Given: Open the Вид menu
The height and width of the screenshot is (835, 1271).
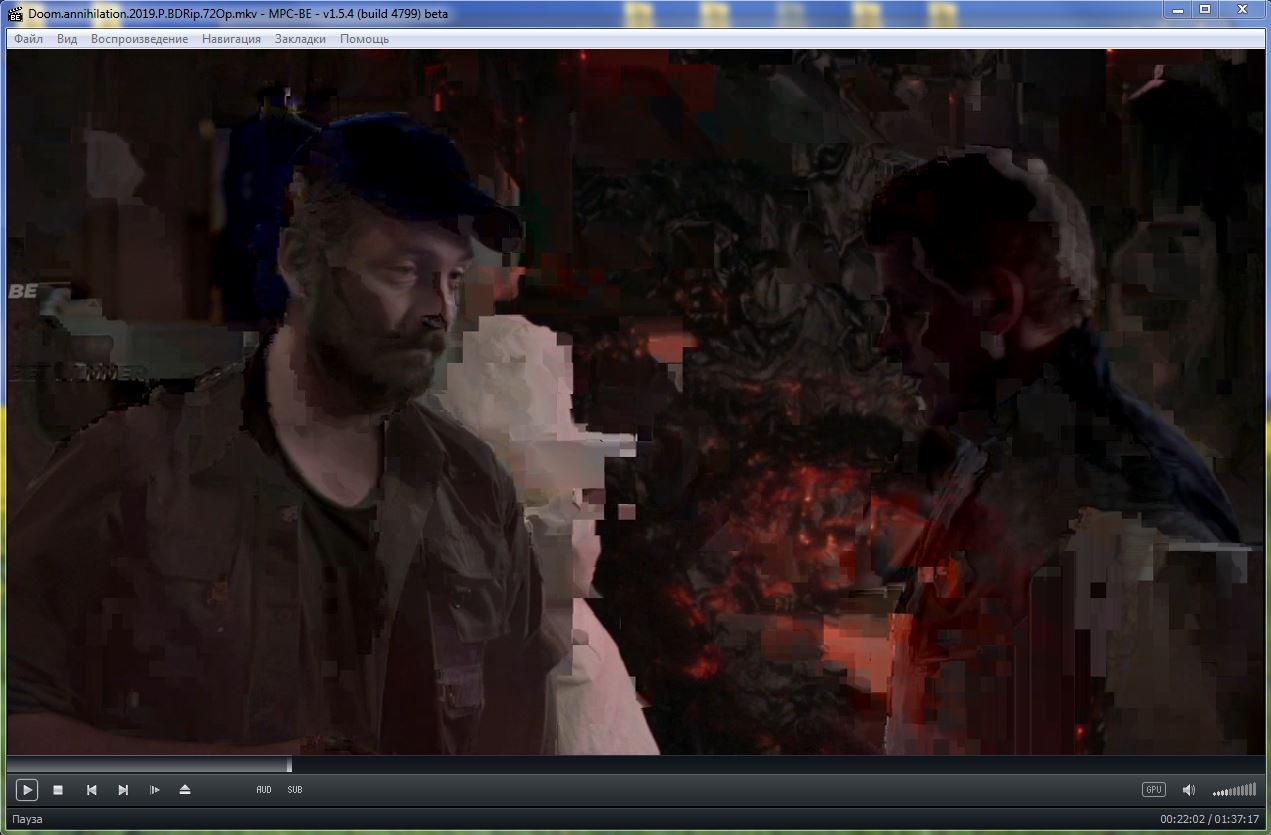Looking at the screenshot, I should coord(67,39).
